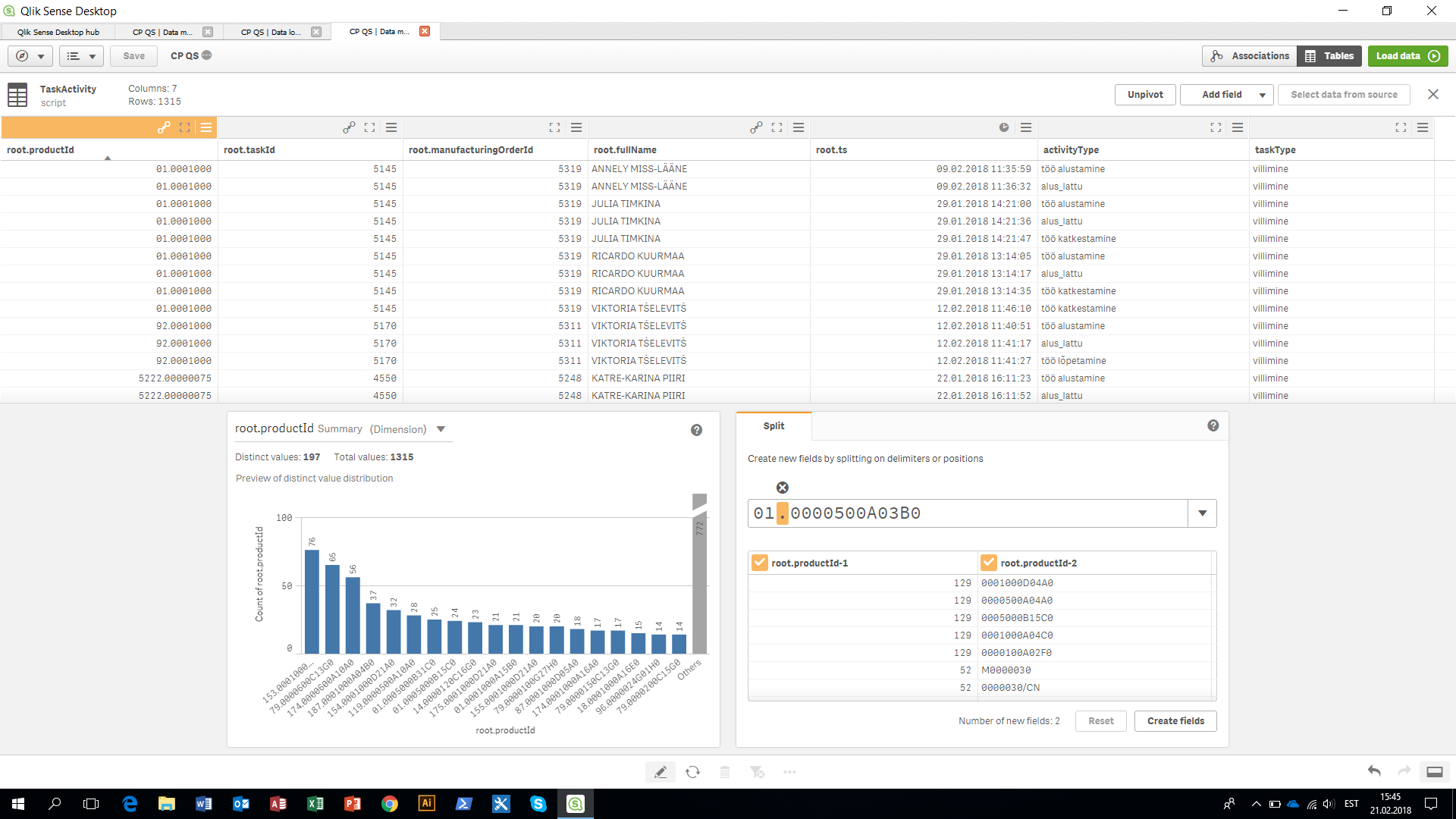This screenshot has height=819, width=1456.
Task: Open Add field dropdown arrow
Action: tap(1263, 95)
